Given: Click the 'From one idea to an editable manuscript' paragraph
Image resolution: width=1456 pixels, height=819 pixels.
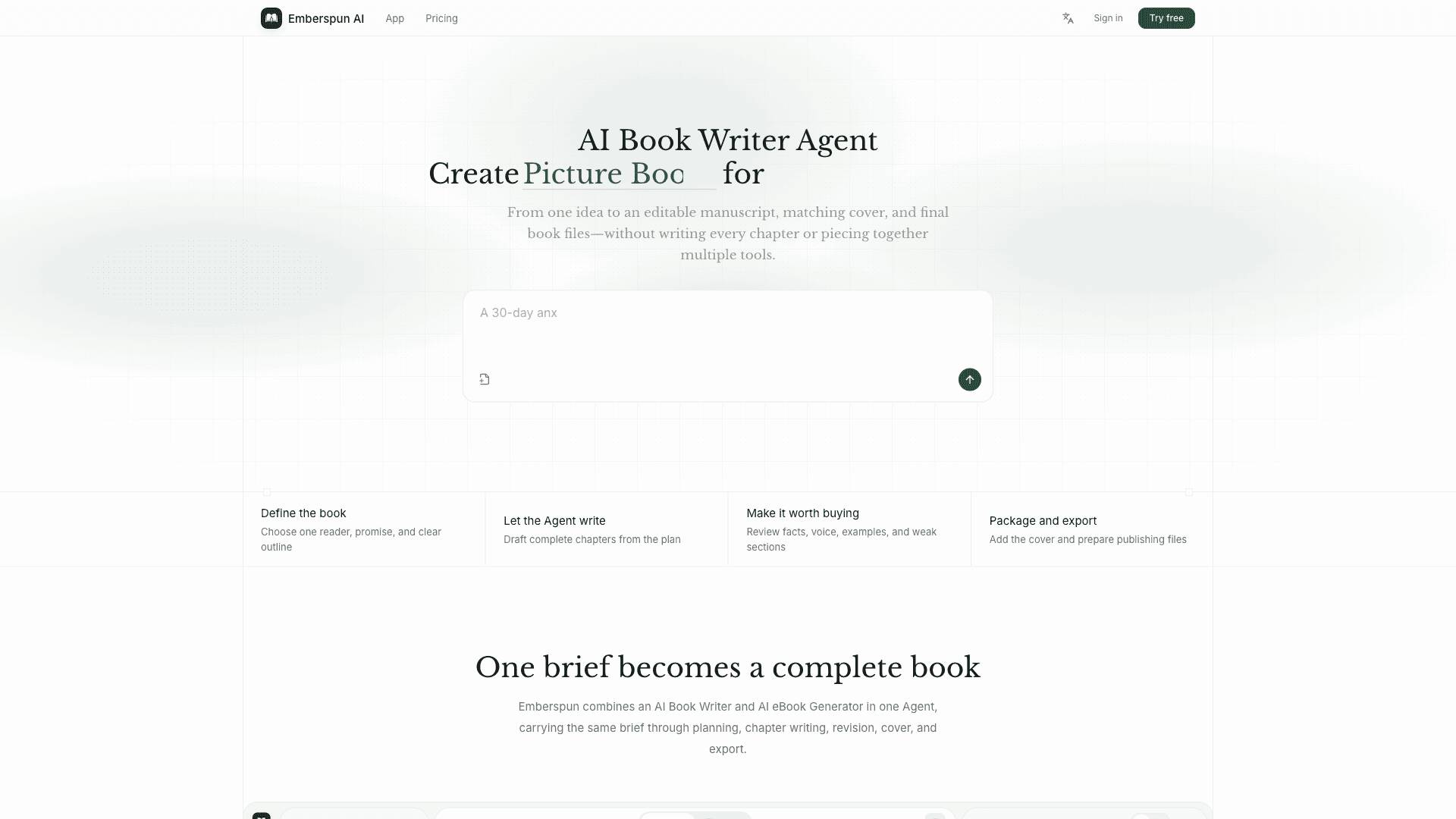Looking at the screenshot, I should coord(728,234).
